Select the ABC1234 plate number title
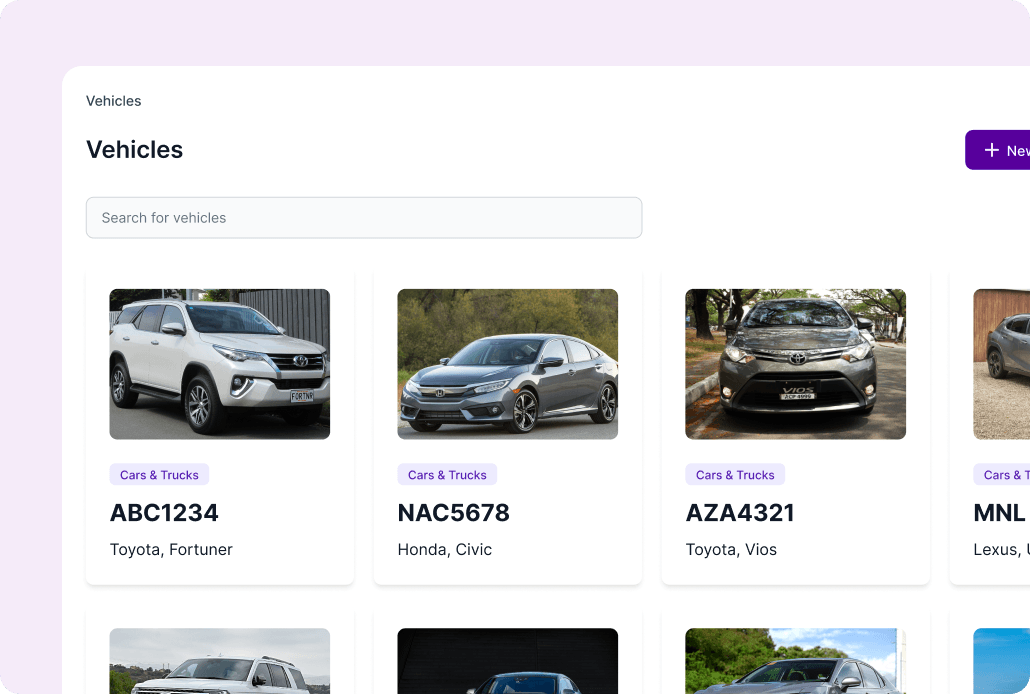Screen dimensions: 1030x694 click(164, 513)
